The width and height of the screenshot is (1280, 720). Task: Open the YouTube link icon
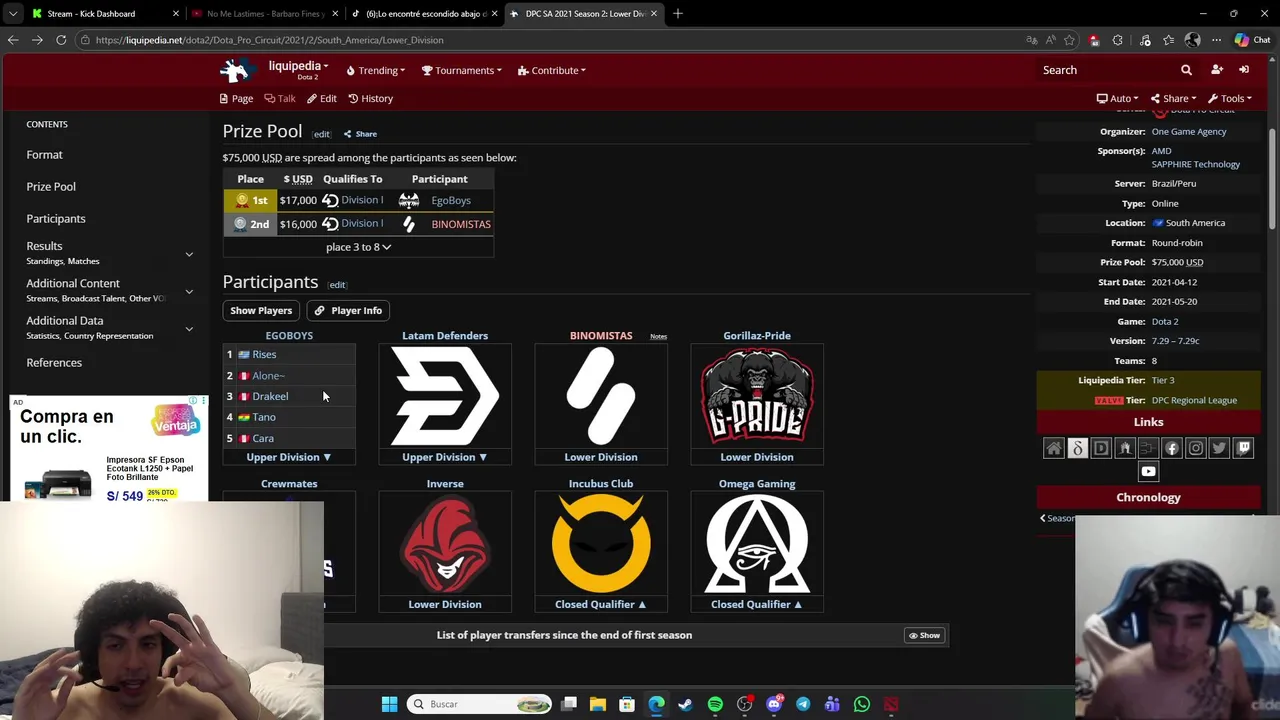pyautogui.click(x=1148, y=471)
